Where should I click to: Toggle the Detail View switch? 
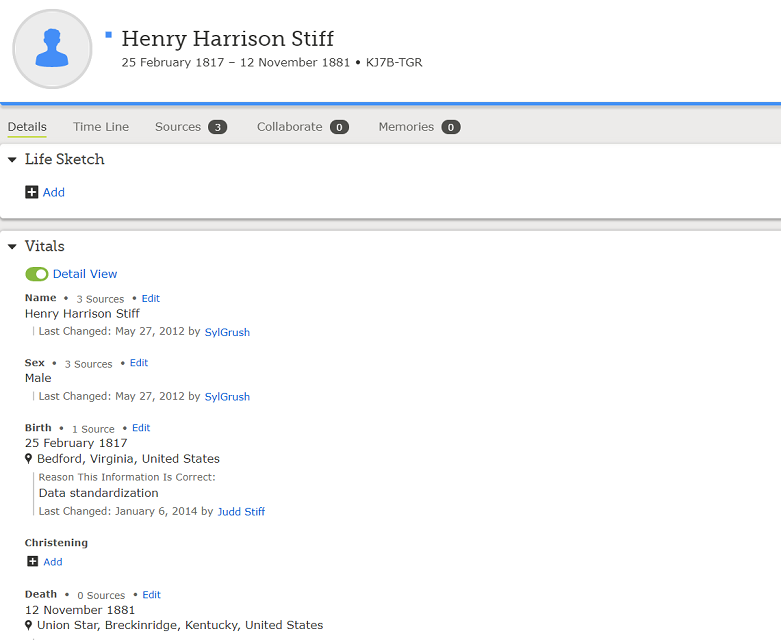click(37, 274)
